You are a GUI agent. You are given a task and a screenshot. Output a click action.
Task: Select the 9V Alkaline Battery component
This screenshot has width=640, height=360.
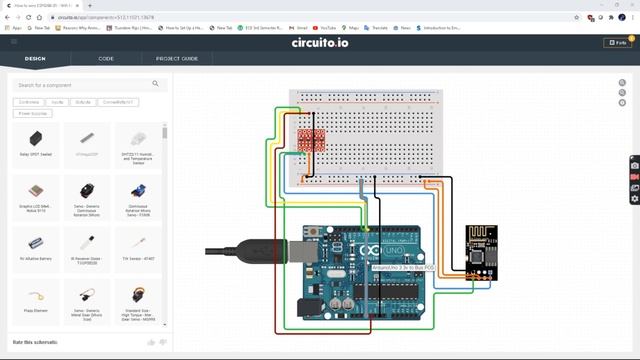(x=36, y=249)
